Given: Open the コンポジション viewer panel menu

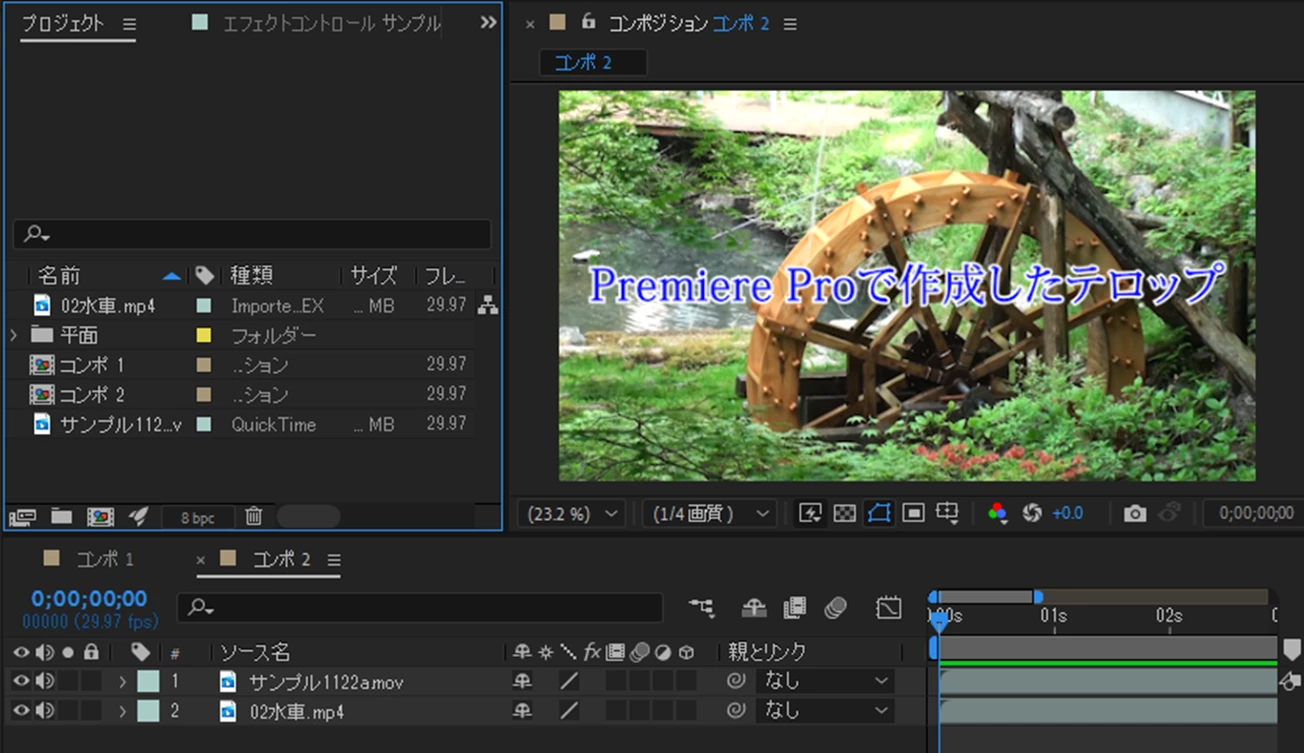Looking at the screenshot, I should (790, 23).
